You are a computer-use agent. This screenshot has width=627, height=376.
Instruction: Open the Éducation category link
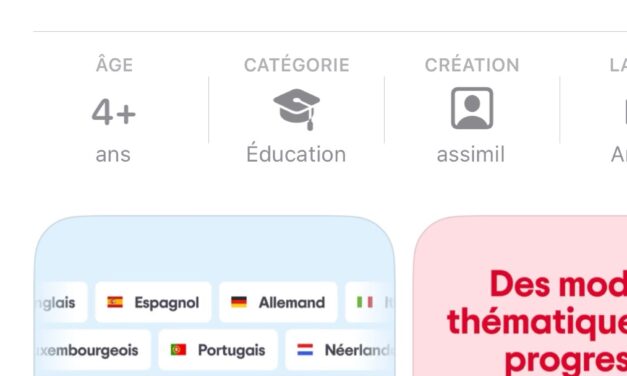296,154
